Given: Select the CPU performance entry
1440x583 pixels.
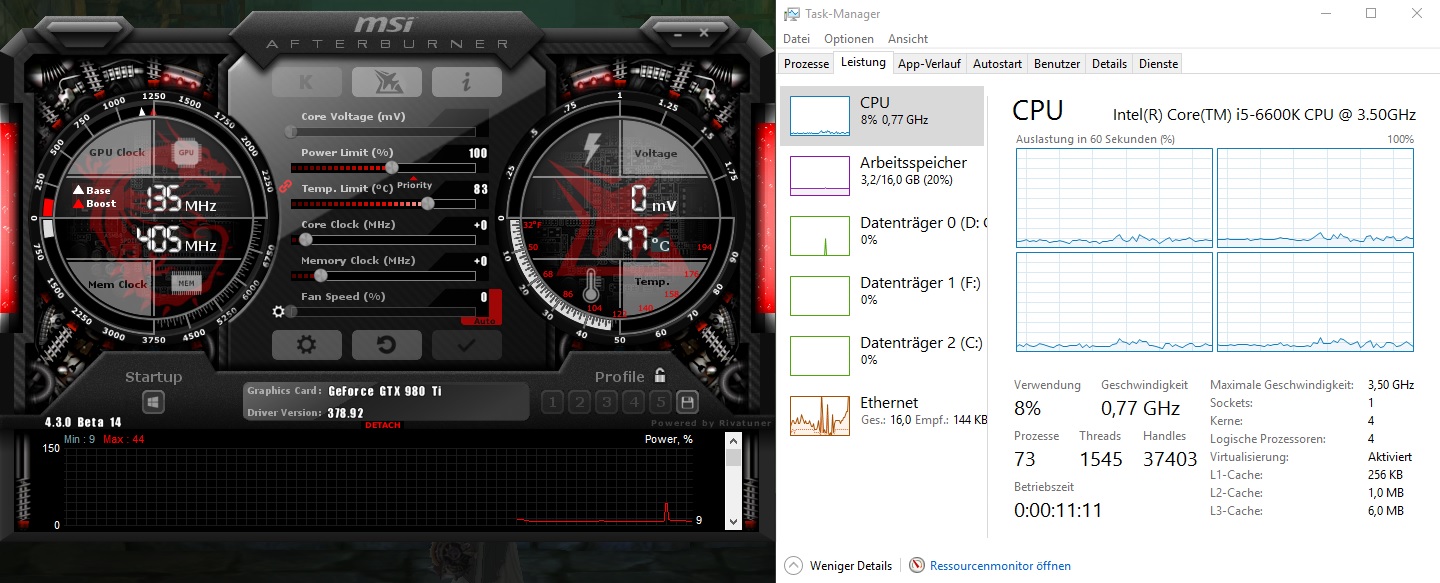Looking at the screenshot, I should click(882, 115).
